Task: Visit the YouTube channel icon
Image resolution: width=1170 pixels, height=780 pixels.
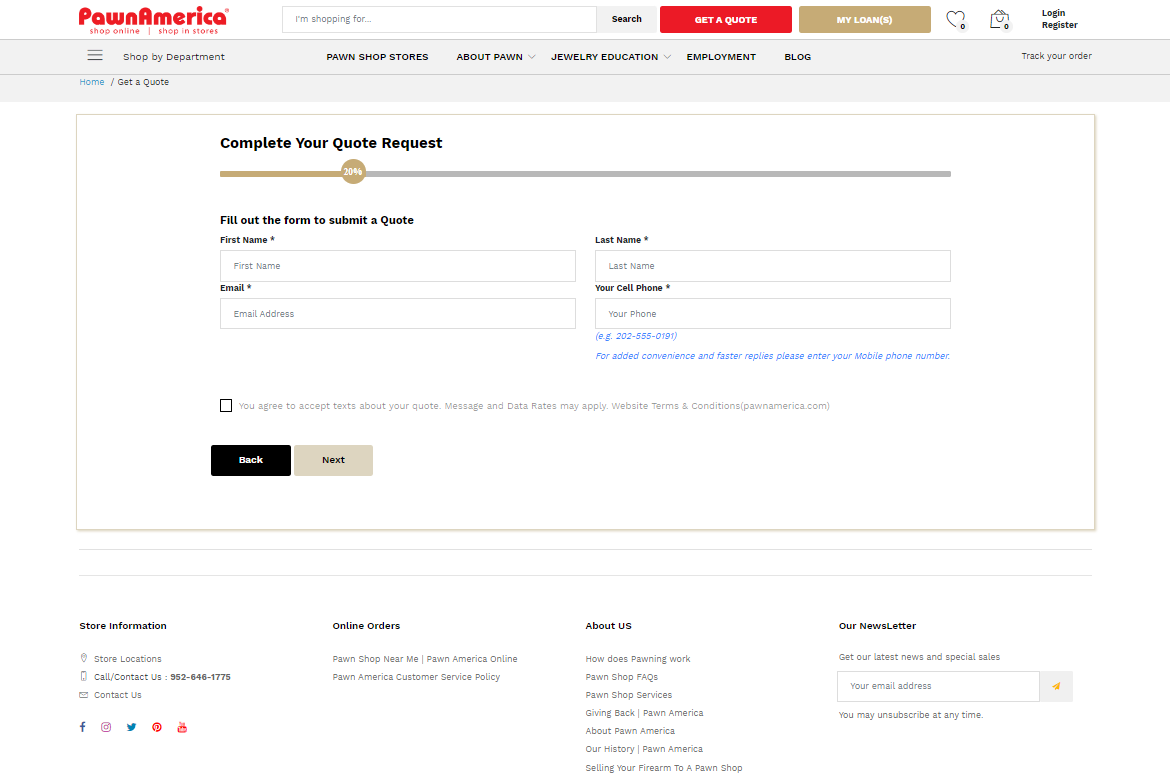Action: [182, 727]
